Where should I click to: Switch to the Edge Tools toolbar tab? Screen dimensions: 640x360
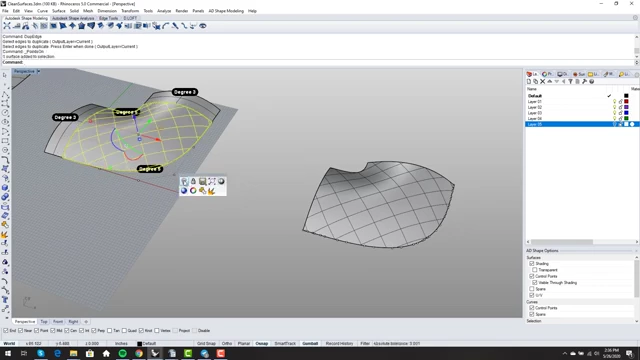(x=108, y=18)
